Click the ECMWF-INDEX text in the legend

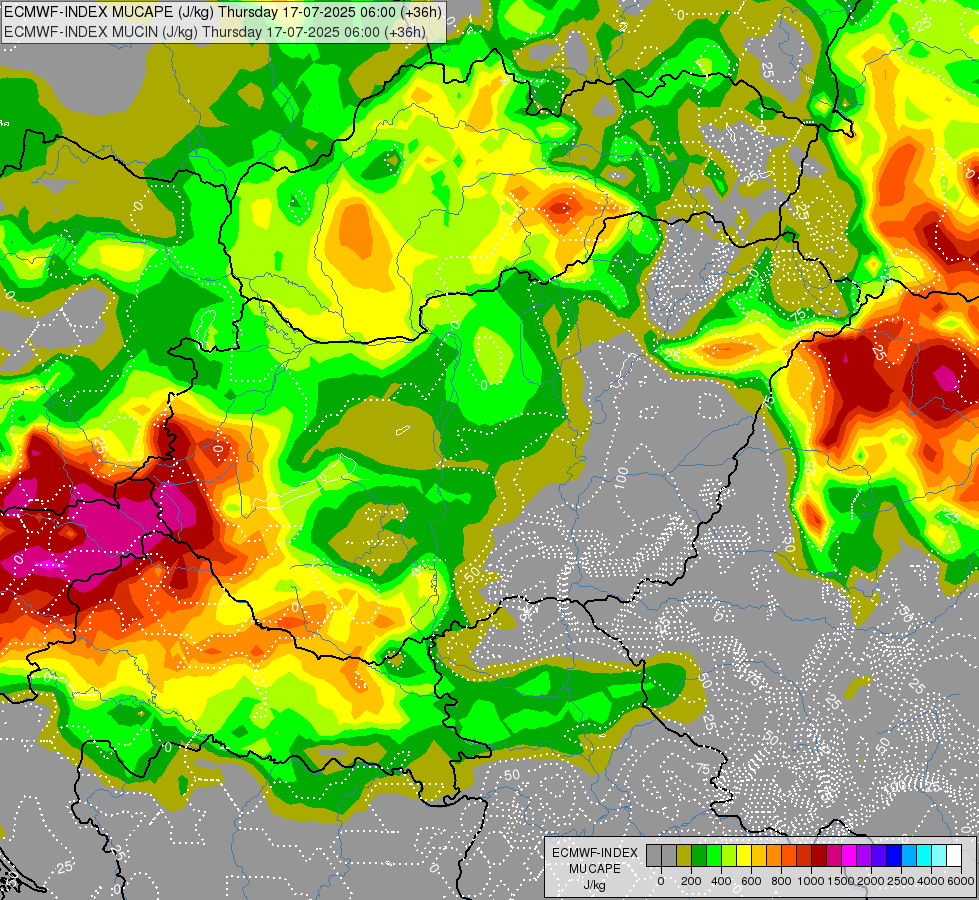(595, 853)
